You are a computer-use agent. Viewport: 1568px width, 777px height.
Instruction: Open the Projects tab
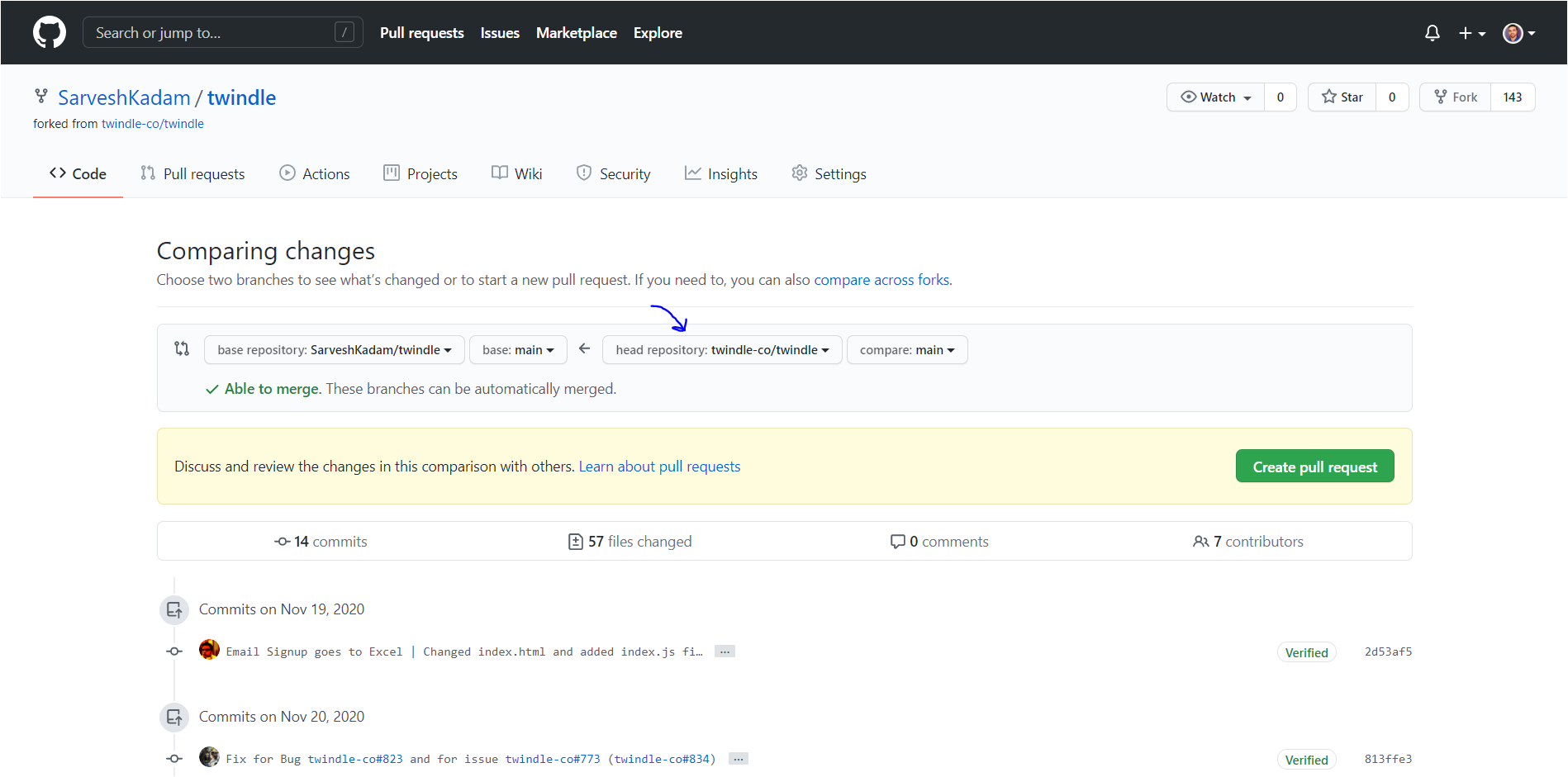[x=421, y=174]
